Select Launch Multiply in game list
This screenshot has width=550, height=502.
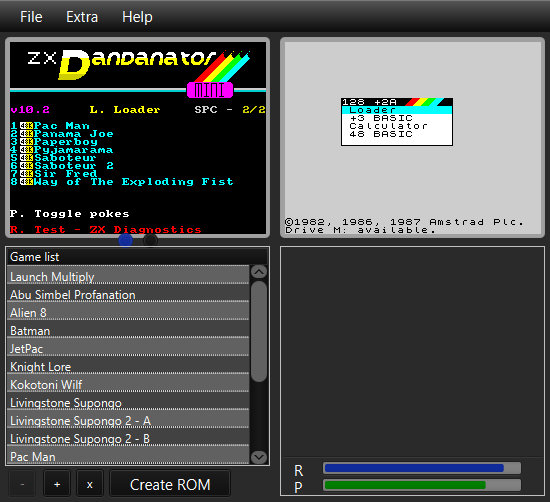(128, 275)
